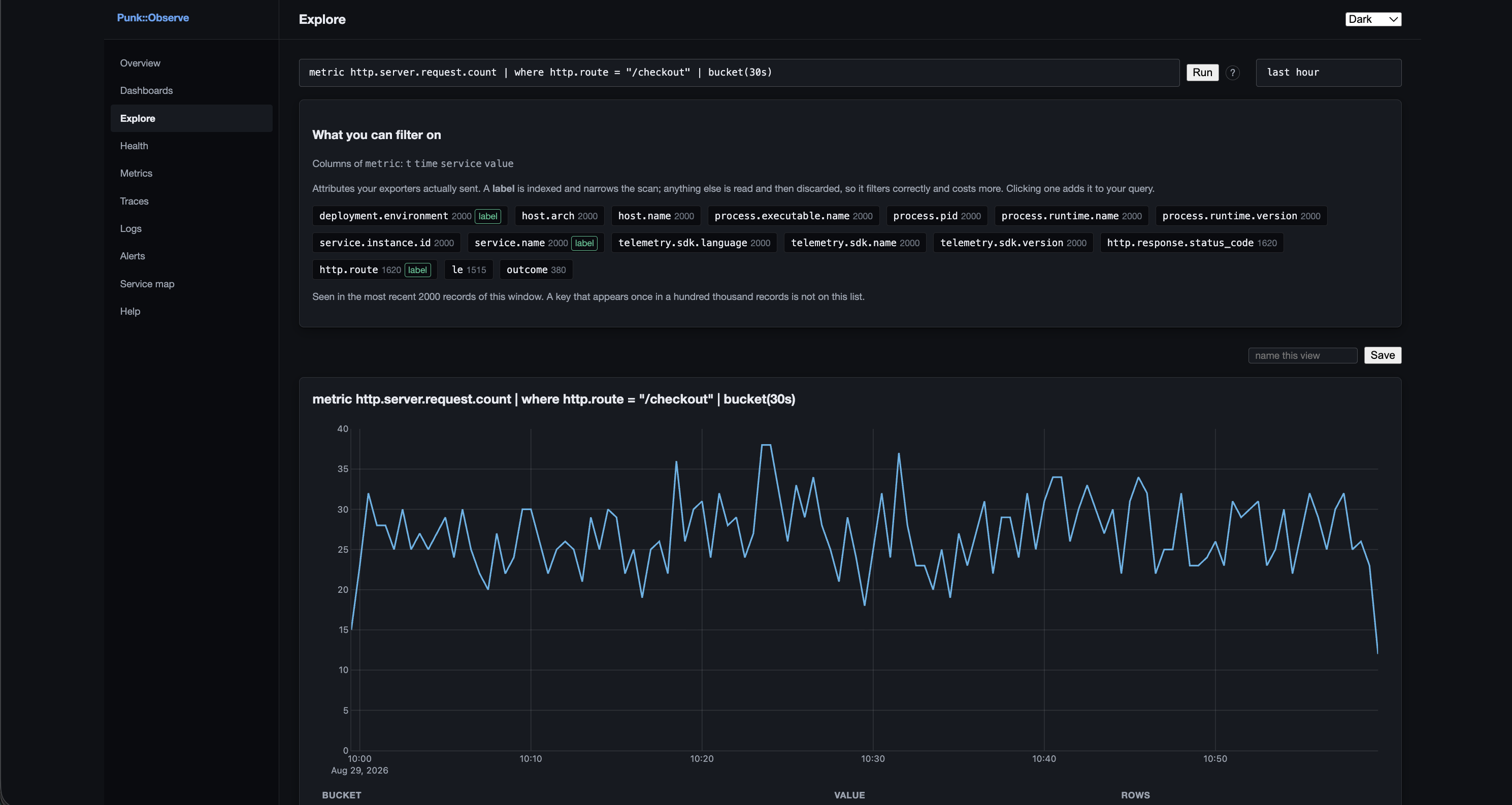Add telemetry.sdk.language attribute to query
This screenshot has width=1512, height=805.
(x=694, y=243)
